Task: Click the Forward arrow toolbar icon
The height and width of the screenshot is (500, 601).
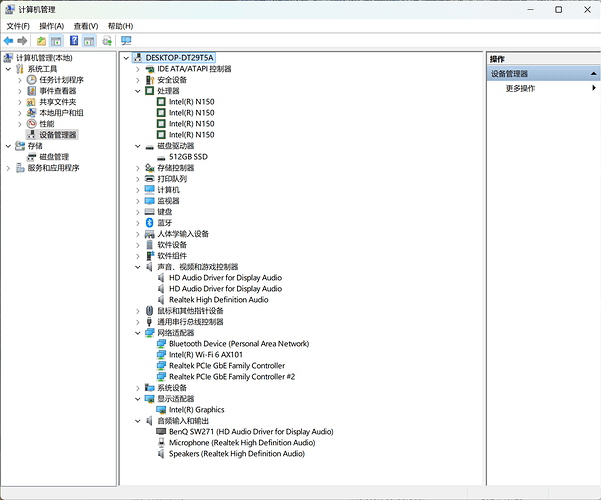Action: tap(22, 41)
